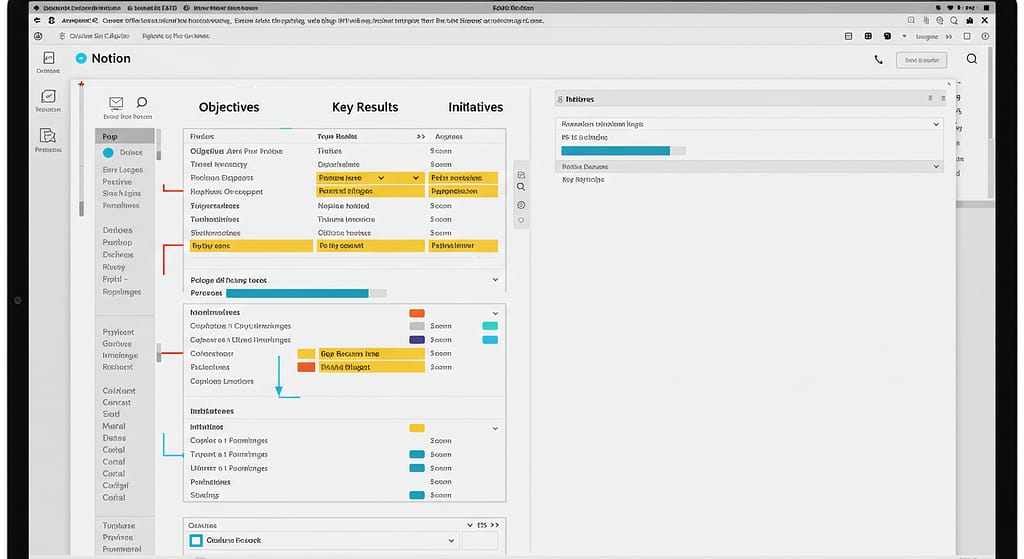Switch to the Initatives tab

475,107
